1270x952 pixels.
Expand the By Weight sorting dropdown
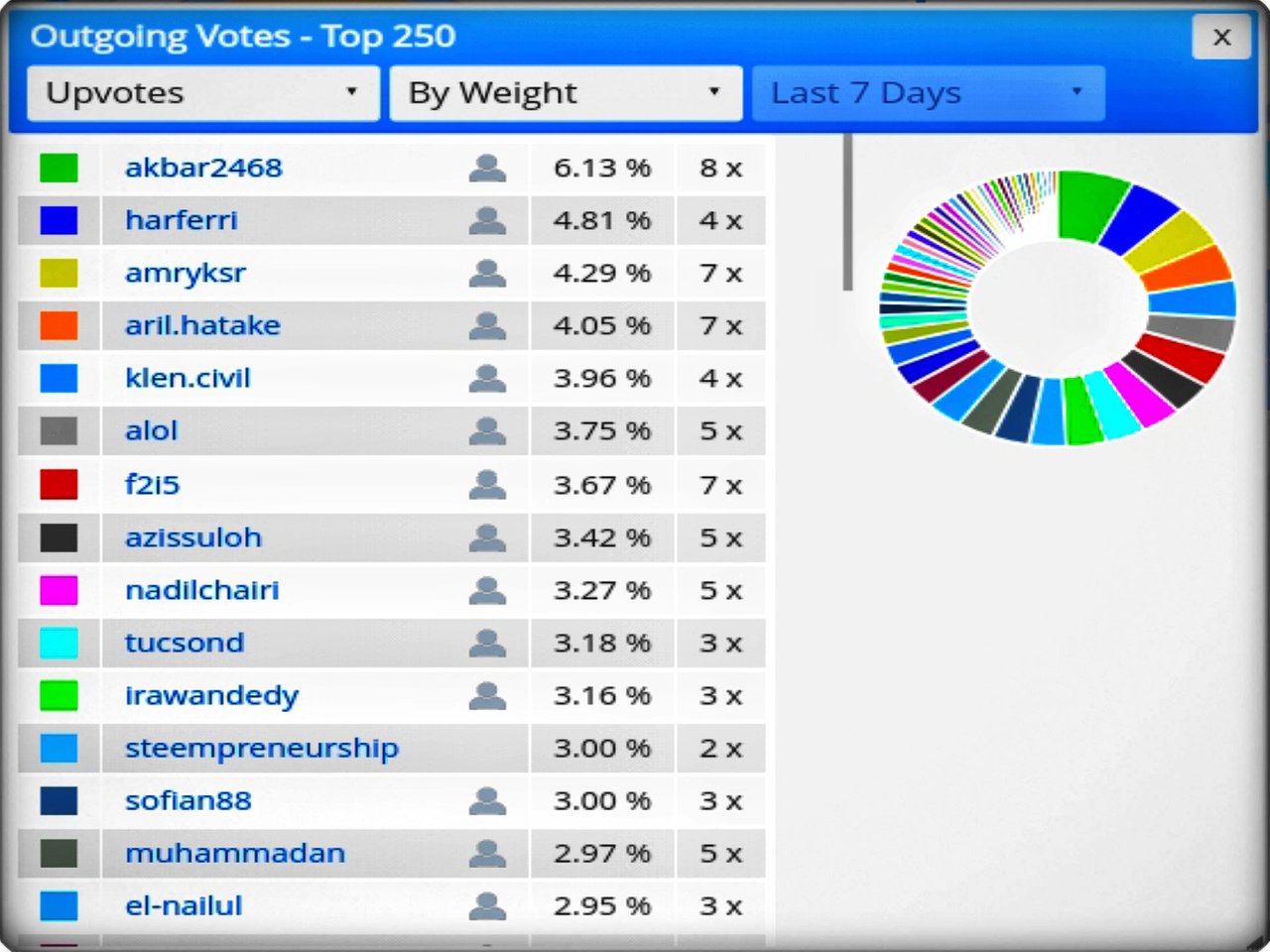point(566,93)
